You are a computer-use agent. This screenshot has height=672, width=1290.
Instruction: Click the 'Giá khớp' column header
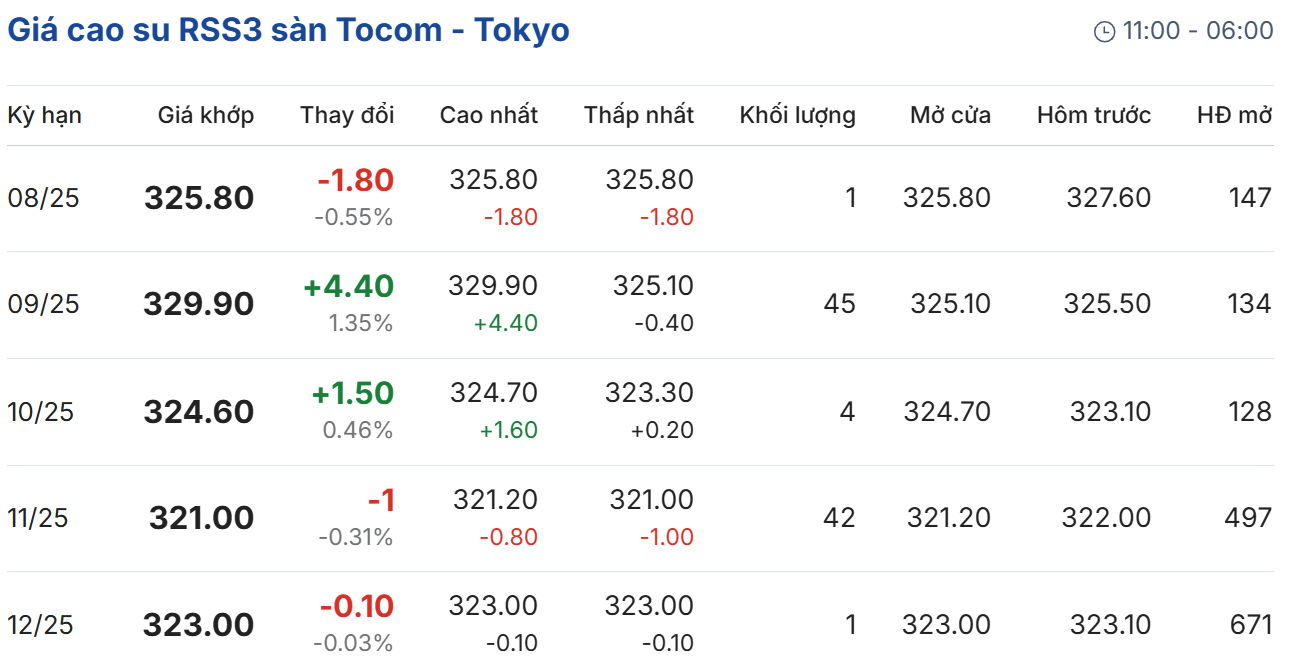206,115
